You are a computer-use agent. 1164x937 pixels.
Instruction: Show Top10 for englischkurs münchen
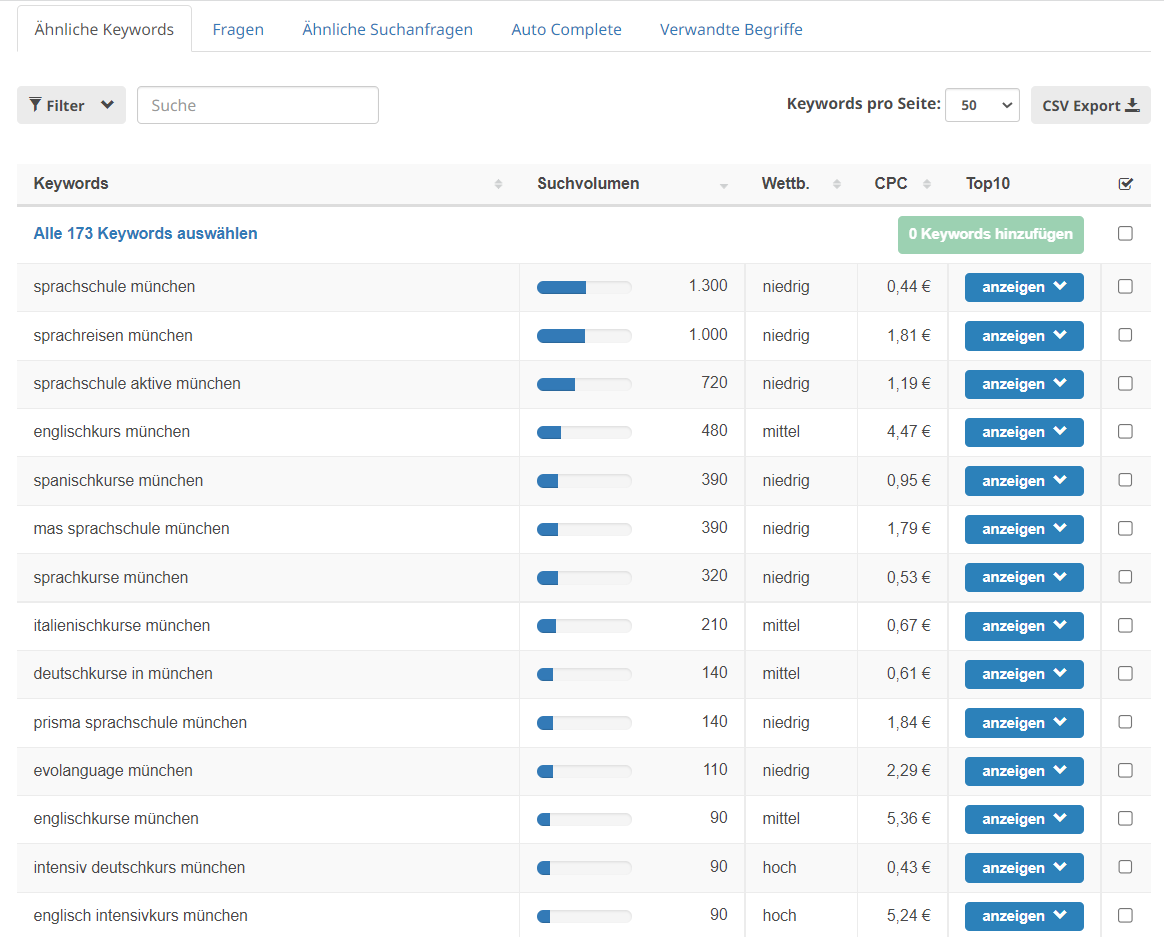[x=1023, y=432]
